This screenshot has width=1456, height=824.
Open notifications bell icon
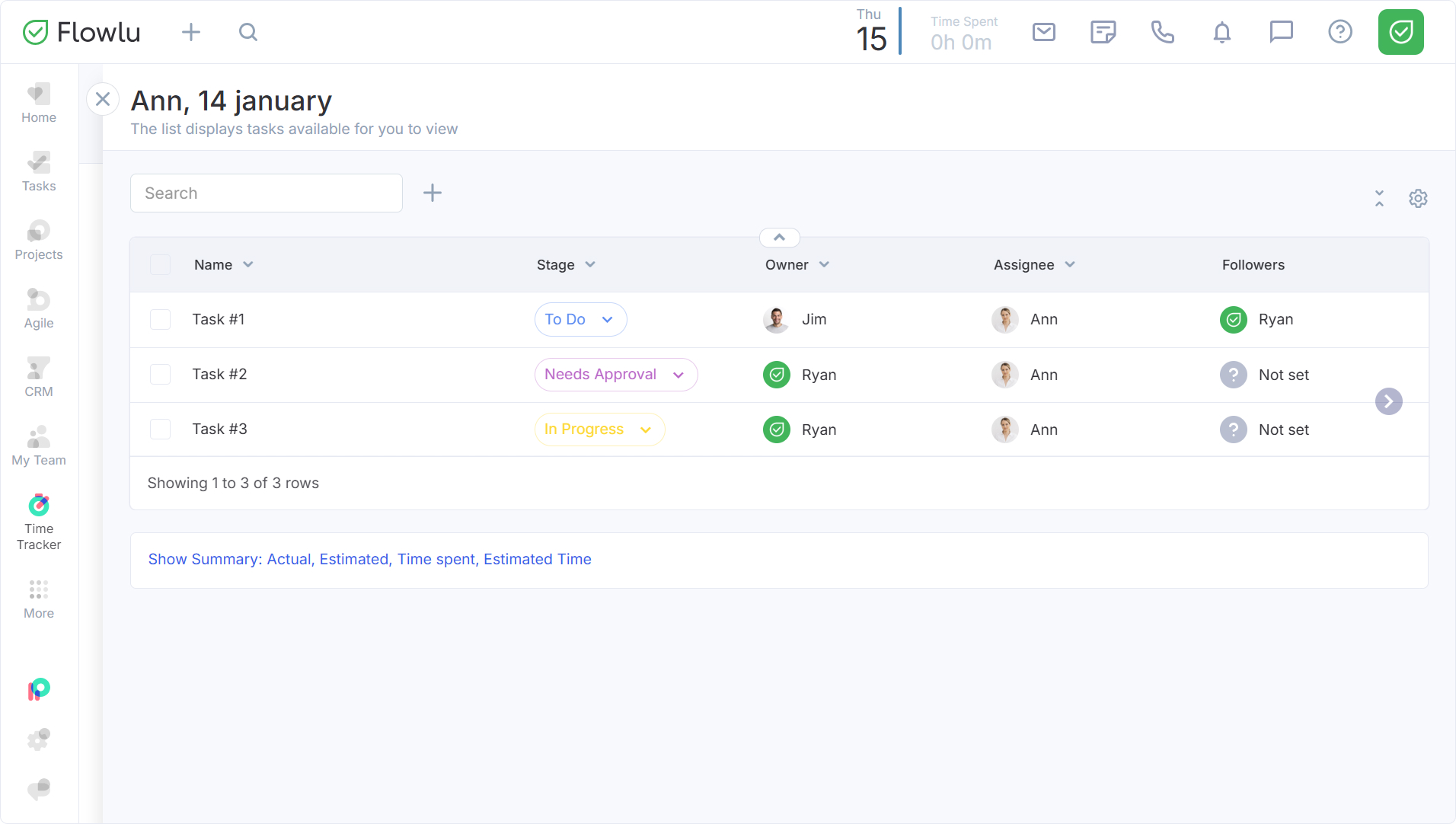click(x=1221, y=32)
